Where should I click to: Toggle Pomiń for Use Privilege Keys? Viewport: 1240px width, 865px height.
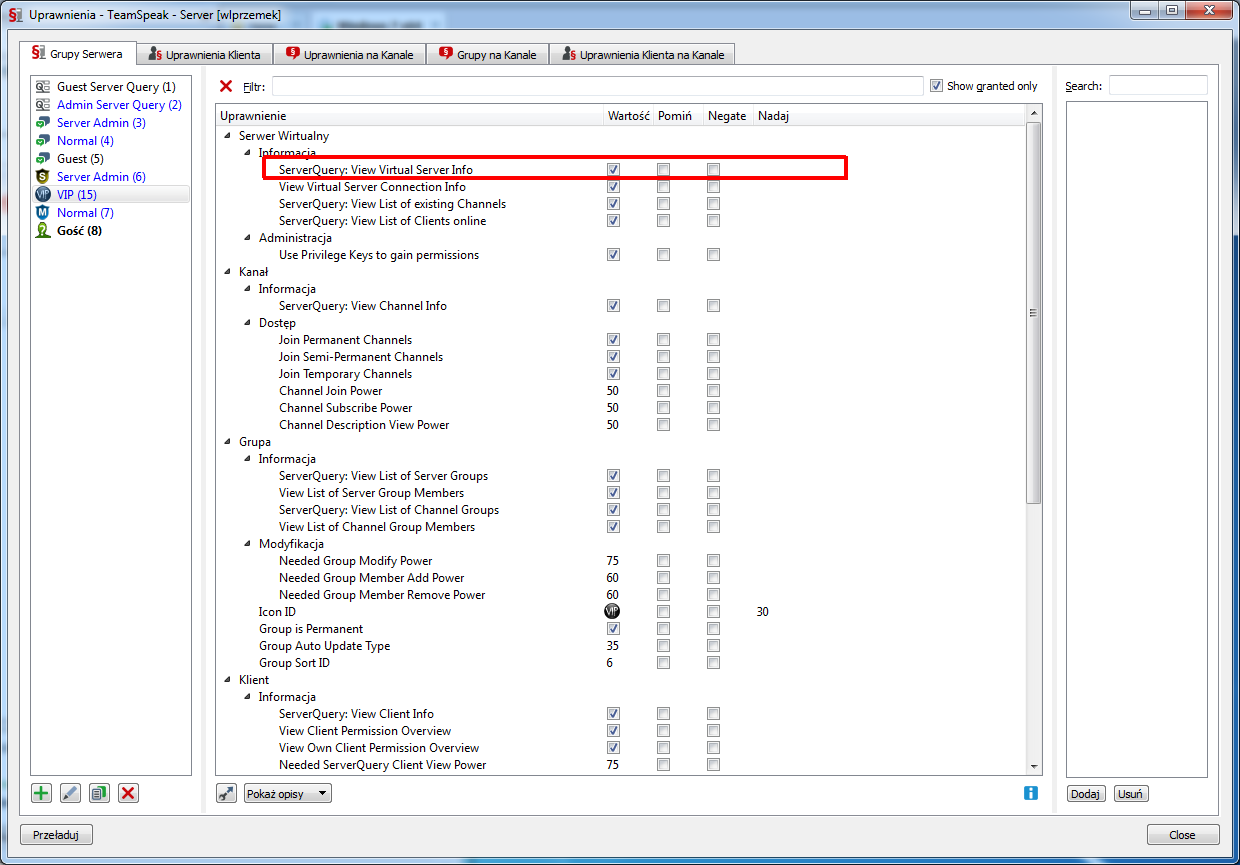pyautogui.click(x=663, y=255)
